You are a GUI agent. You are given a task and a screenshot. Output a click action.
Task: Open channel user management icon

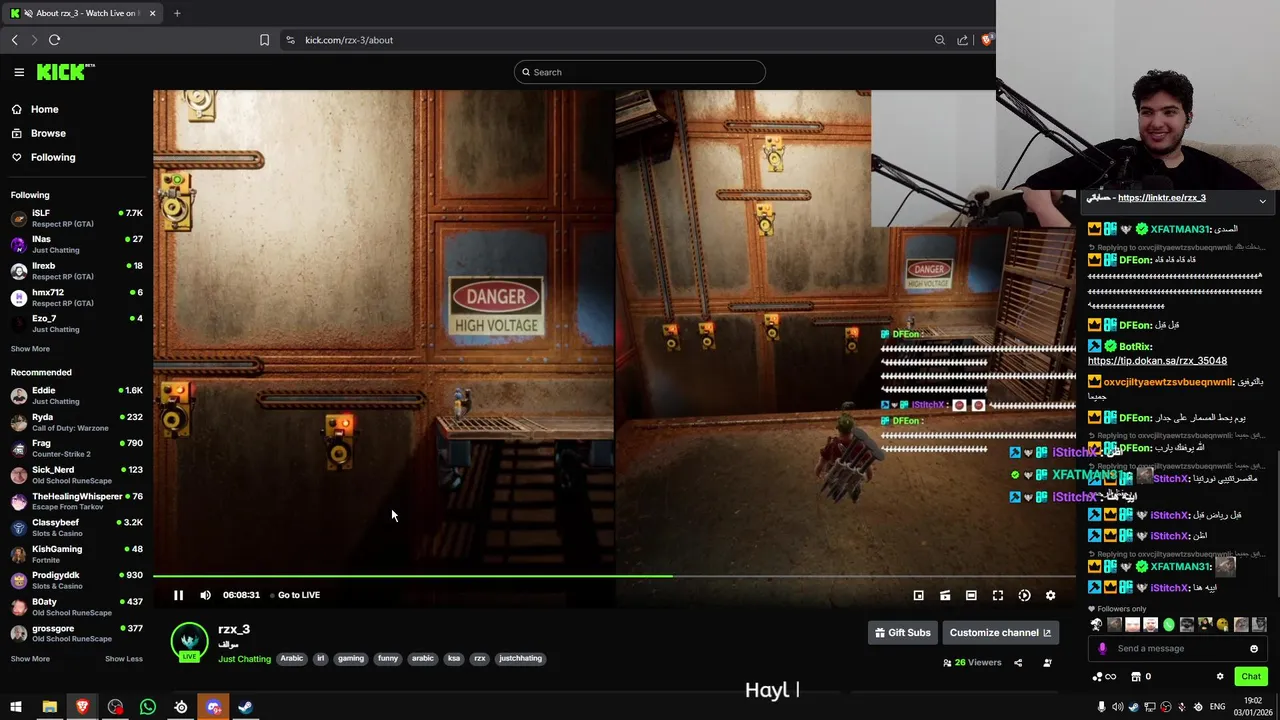(x=1047, y=663)
